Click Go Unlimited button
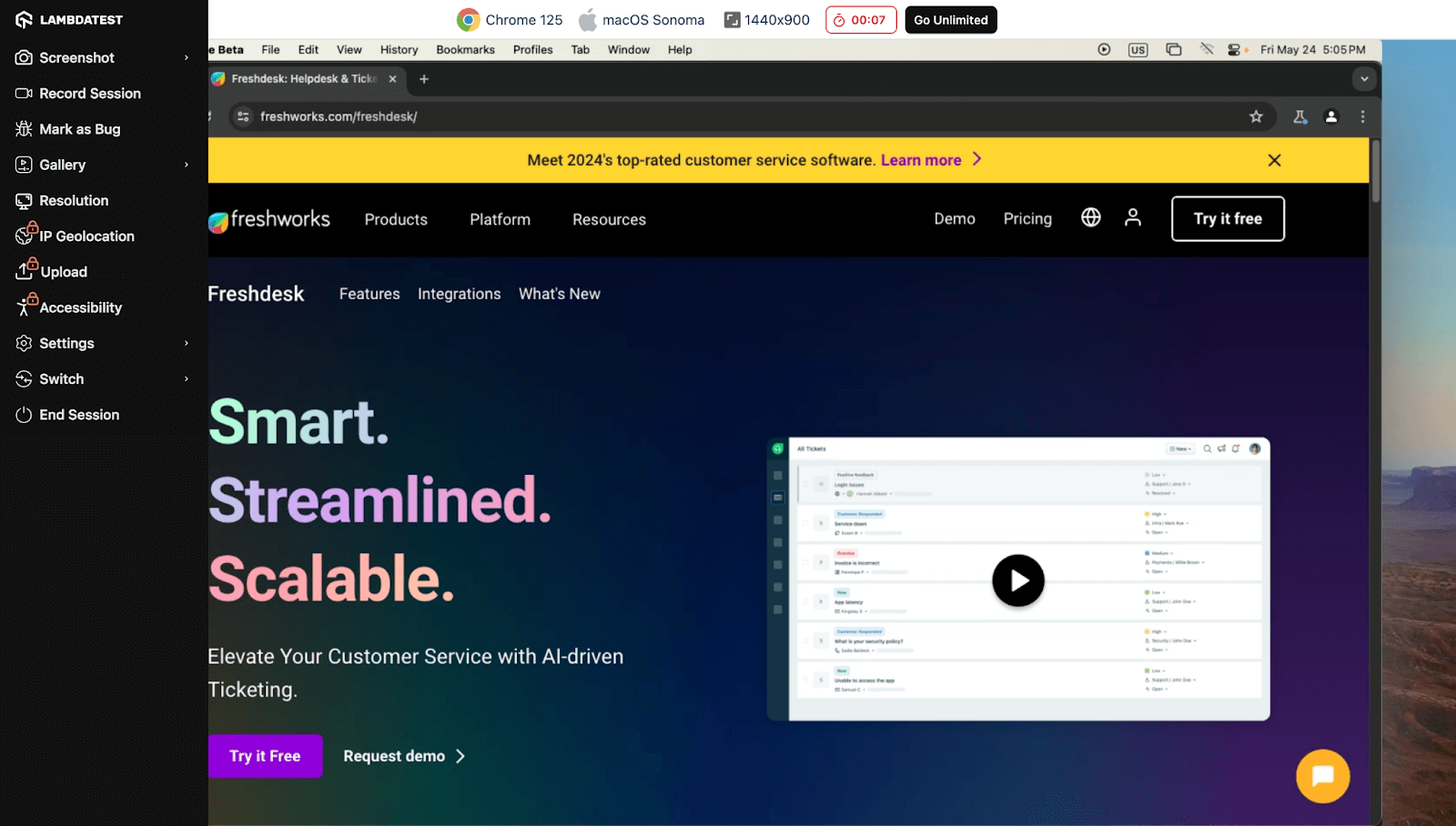Screen dimensions: 1456x826 pyautogui.click(x=951, y=20)
